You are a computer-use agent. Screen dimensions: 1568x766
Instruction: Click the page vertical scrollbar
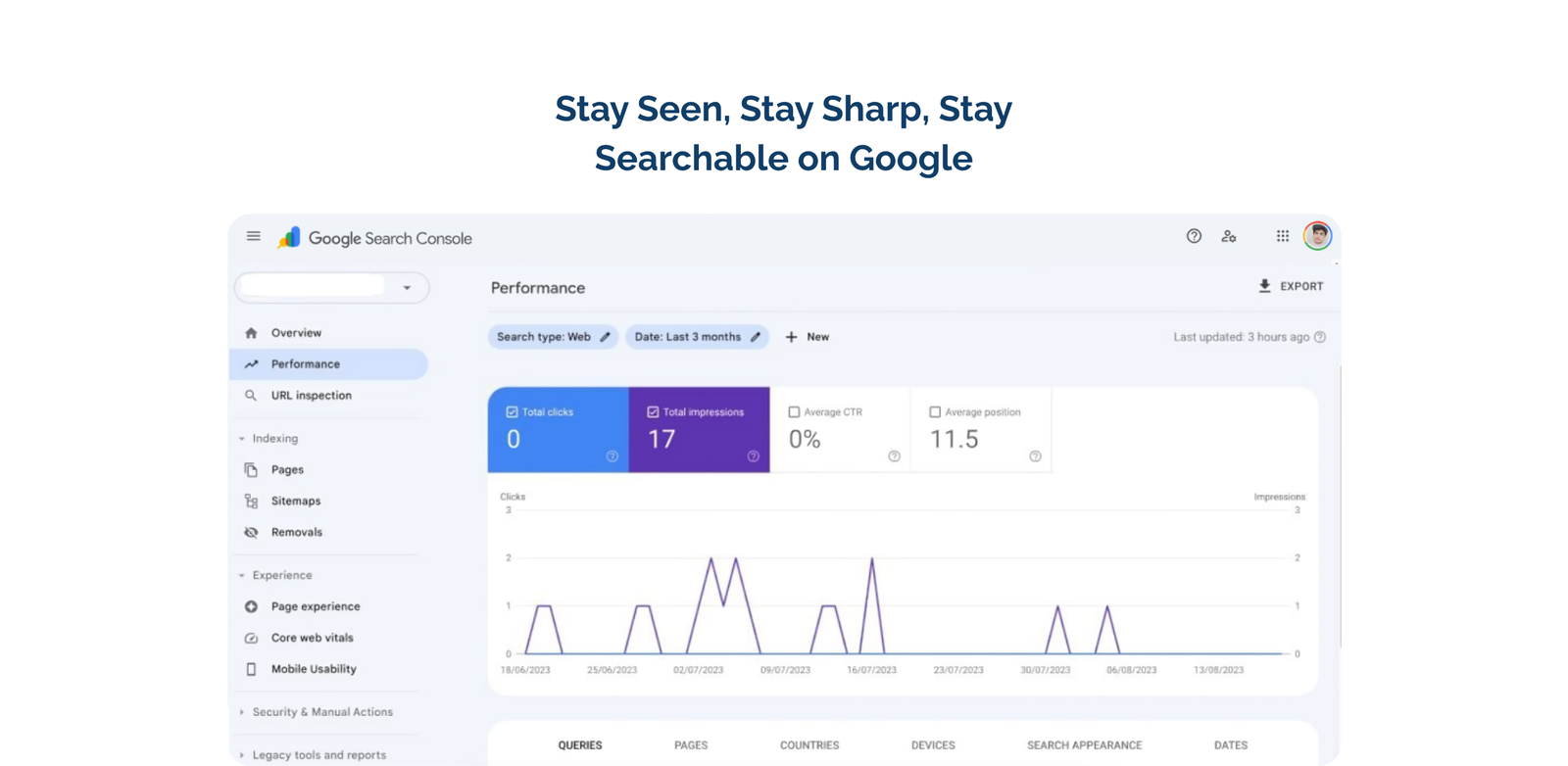coord(1340,507)
